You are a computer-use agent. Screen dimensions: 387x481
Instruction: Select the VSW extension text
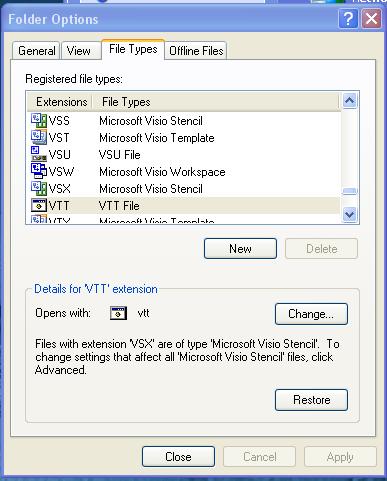point(61,172)
